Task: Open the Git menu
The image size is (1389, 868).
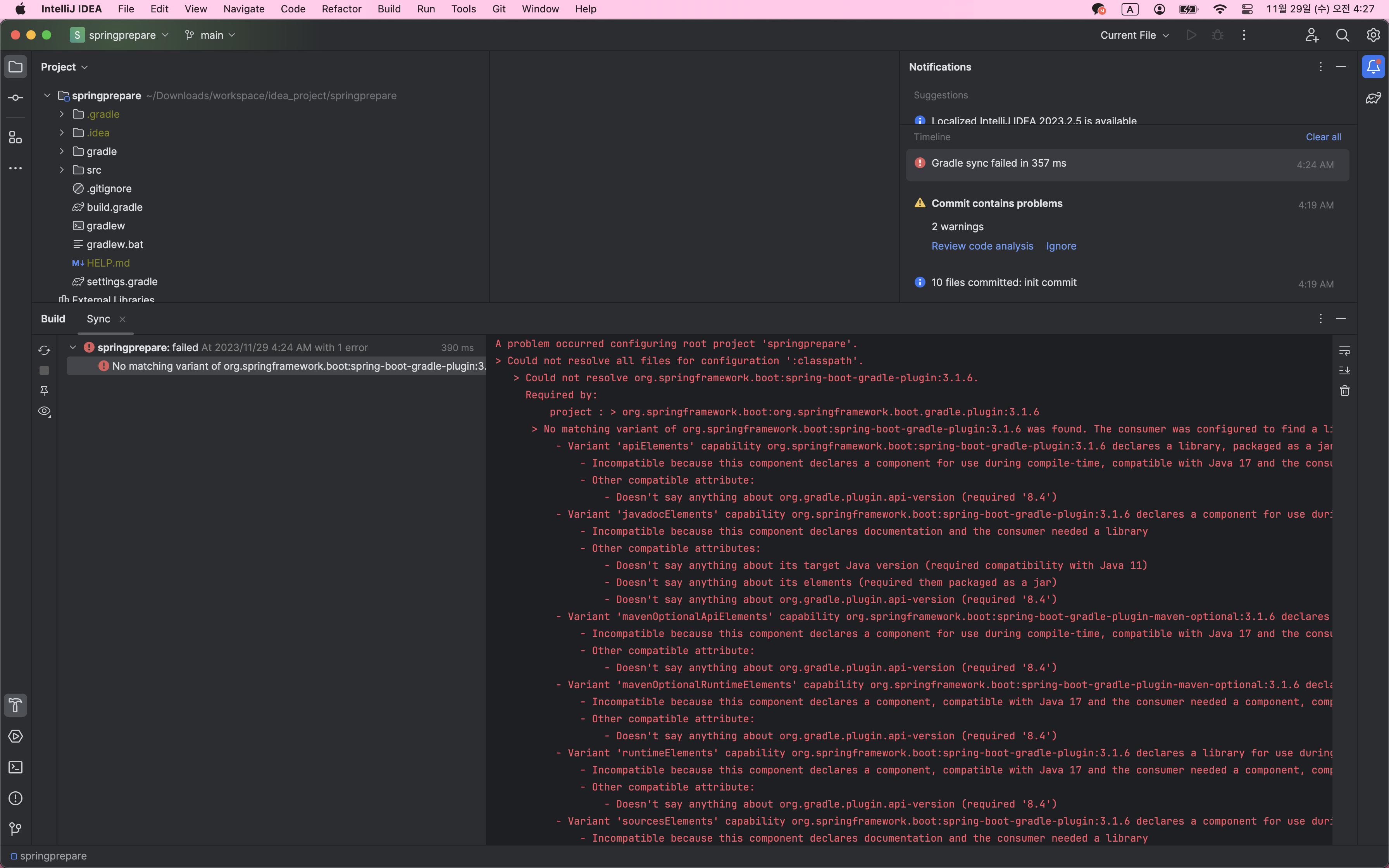Action: tap(499, 9)
